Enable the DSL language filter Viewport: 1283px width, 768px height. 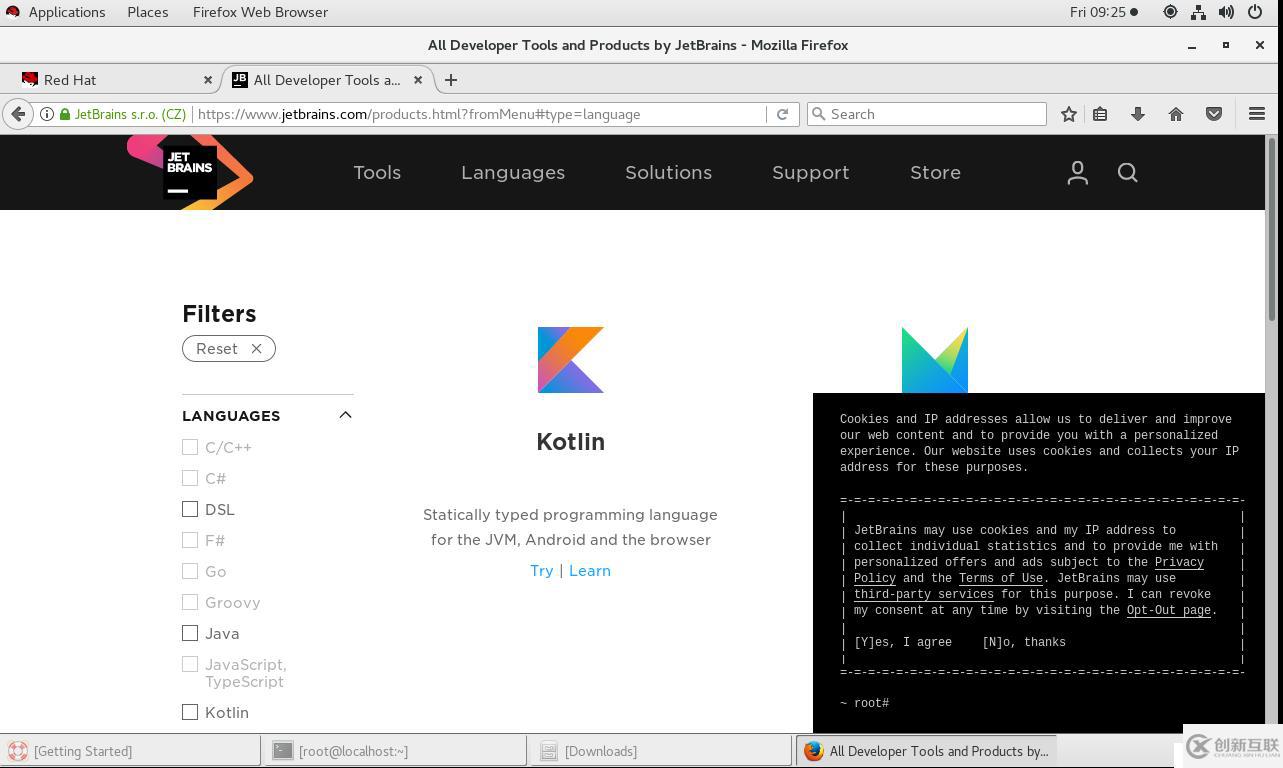tap(190, 509)
